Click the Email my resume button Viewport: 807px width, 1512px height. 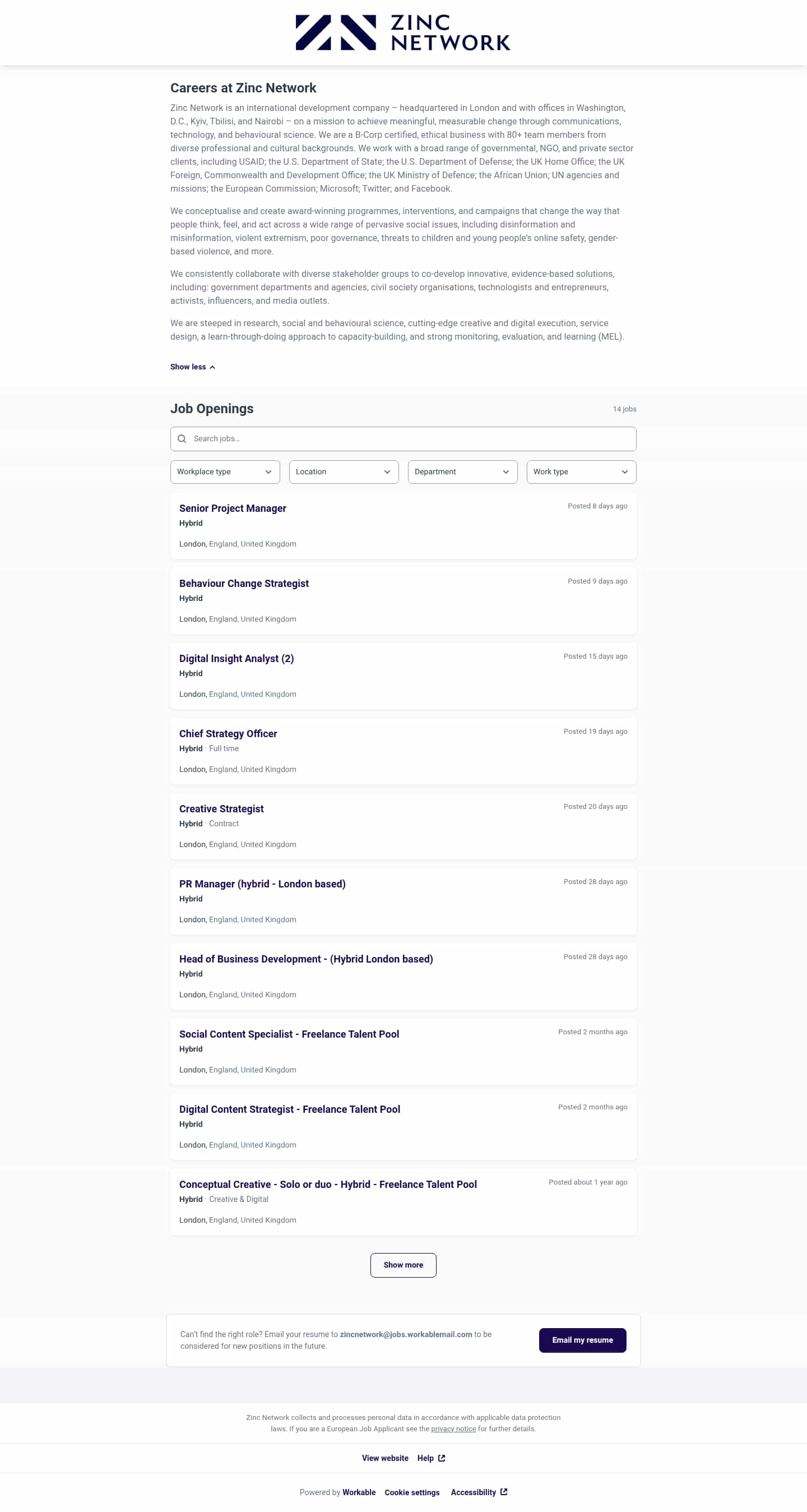pos(582,1340)
